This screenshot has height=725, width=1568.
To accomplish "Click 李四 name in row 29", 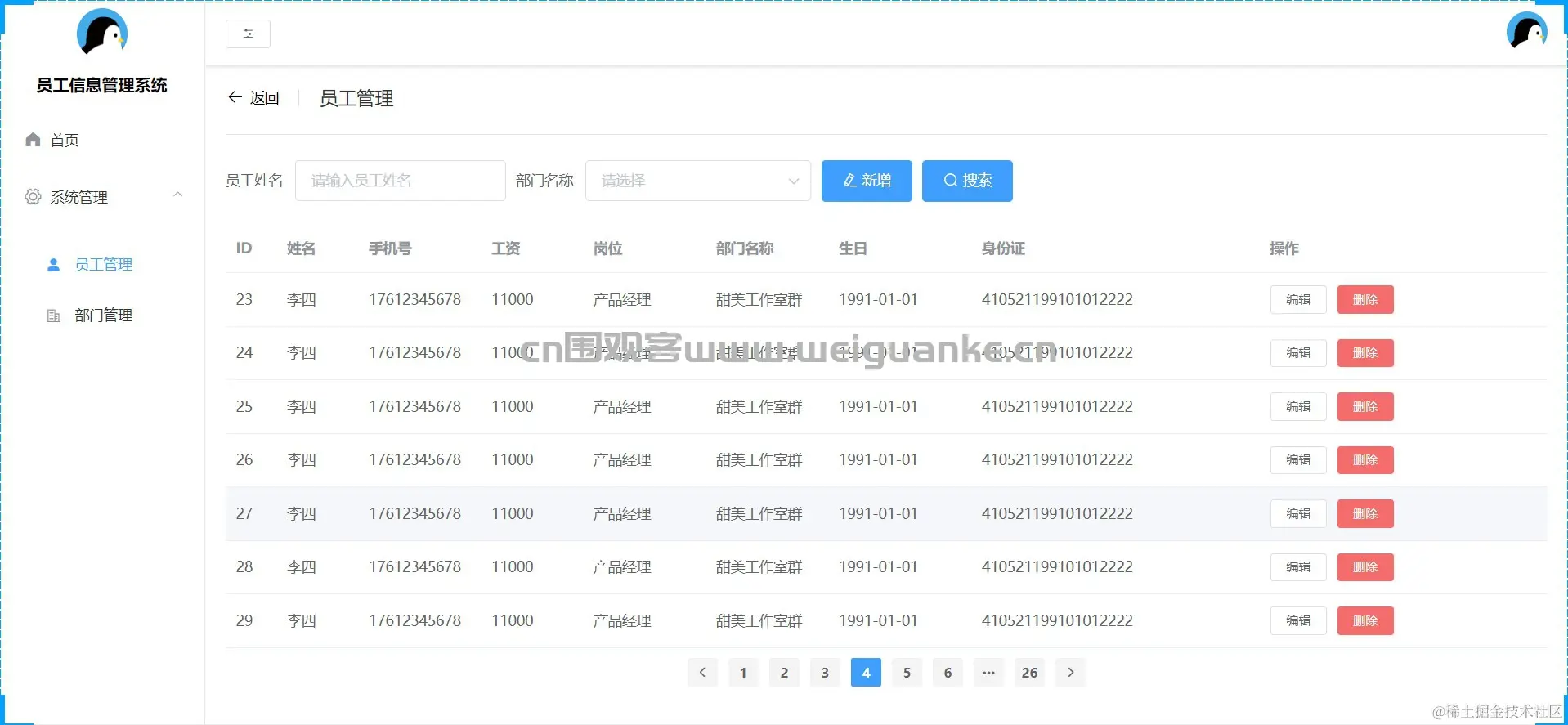I will [x=301, y=621].
